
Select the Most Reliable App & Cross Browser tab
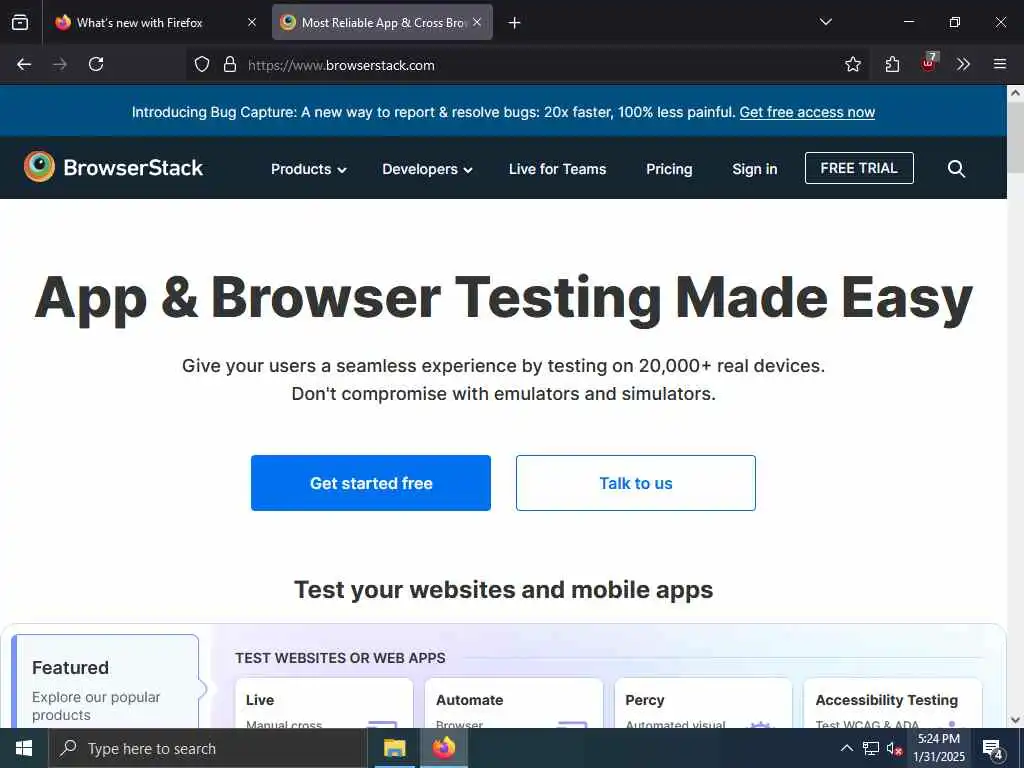point(382,22)
